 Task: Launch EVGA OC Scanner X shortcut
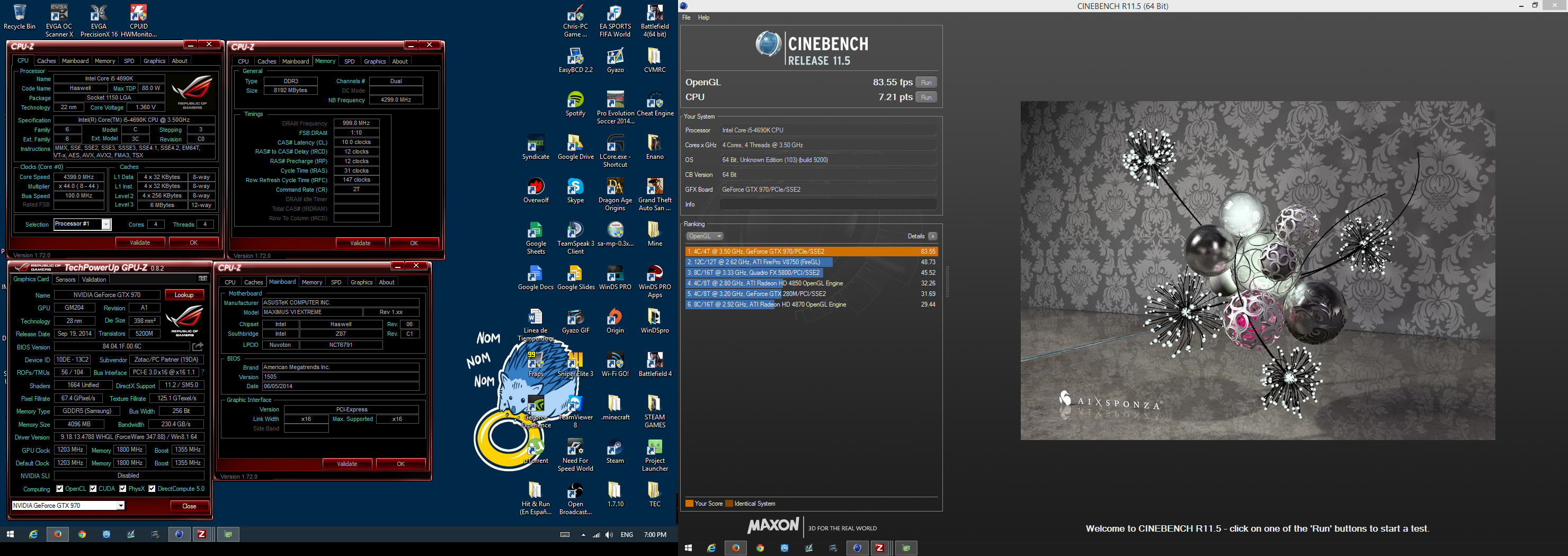coord(59,21)
